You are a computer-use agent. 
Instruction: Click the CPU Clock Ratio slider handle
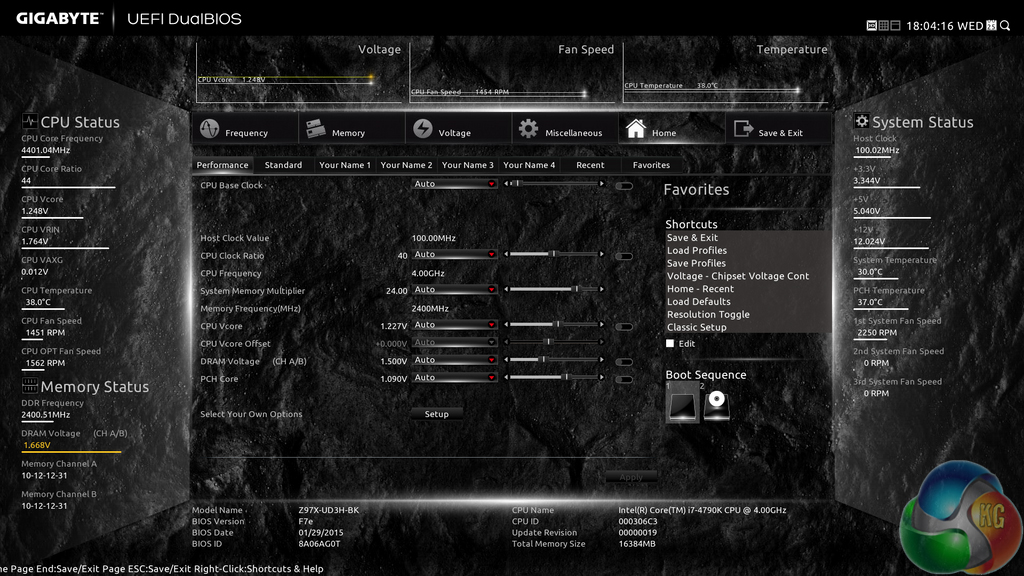[554, 254]
